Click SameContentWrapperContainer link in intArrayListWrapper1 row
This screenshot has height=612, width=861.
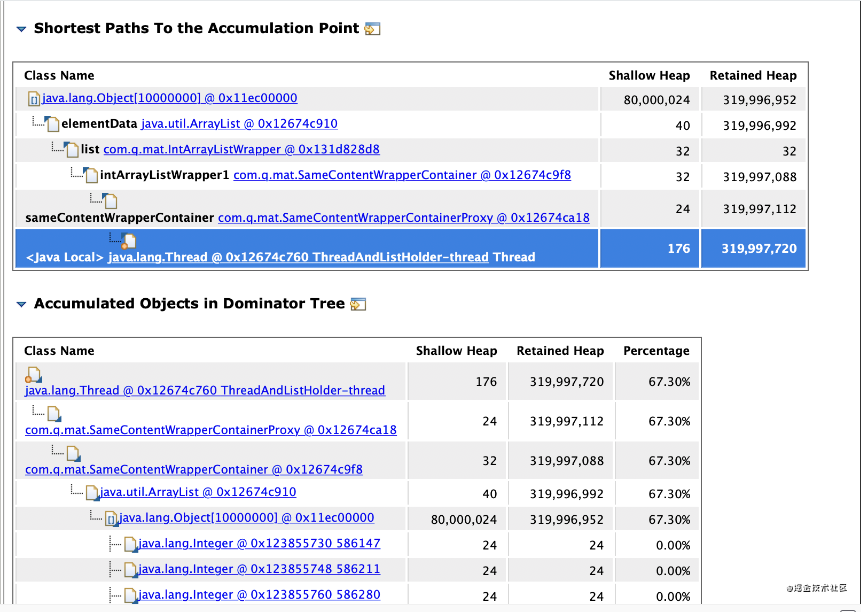(401, 175)
